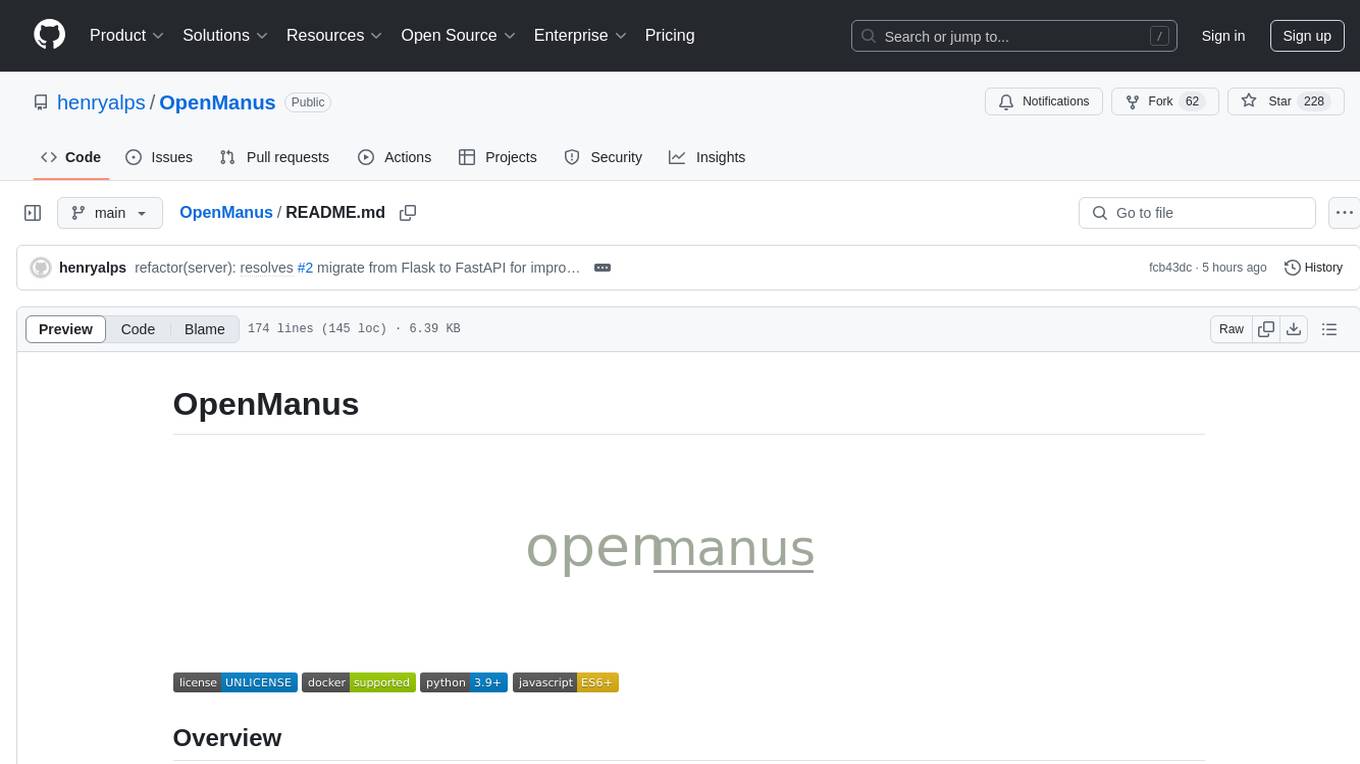Viewport: 1360px width, 764px height.
Task: Select the Blame view toggle
Action: point(205,329)
